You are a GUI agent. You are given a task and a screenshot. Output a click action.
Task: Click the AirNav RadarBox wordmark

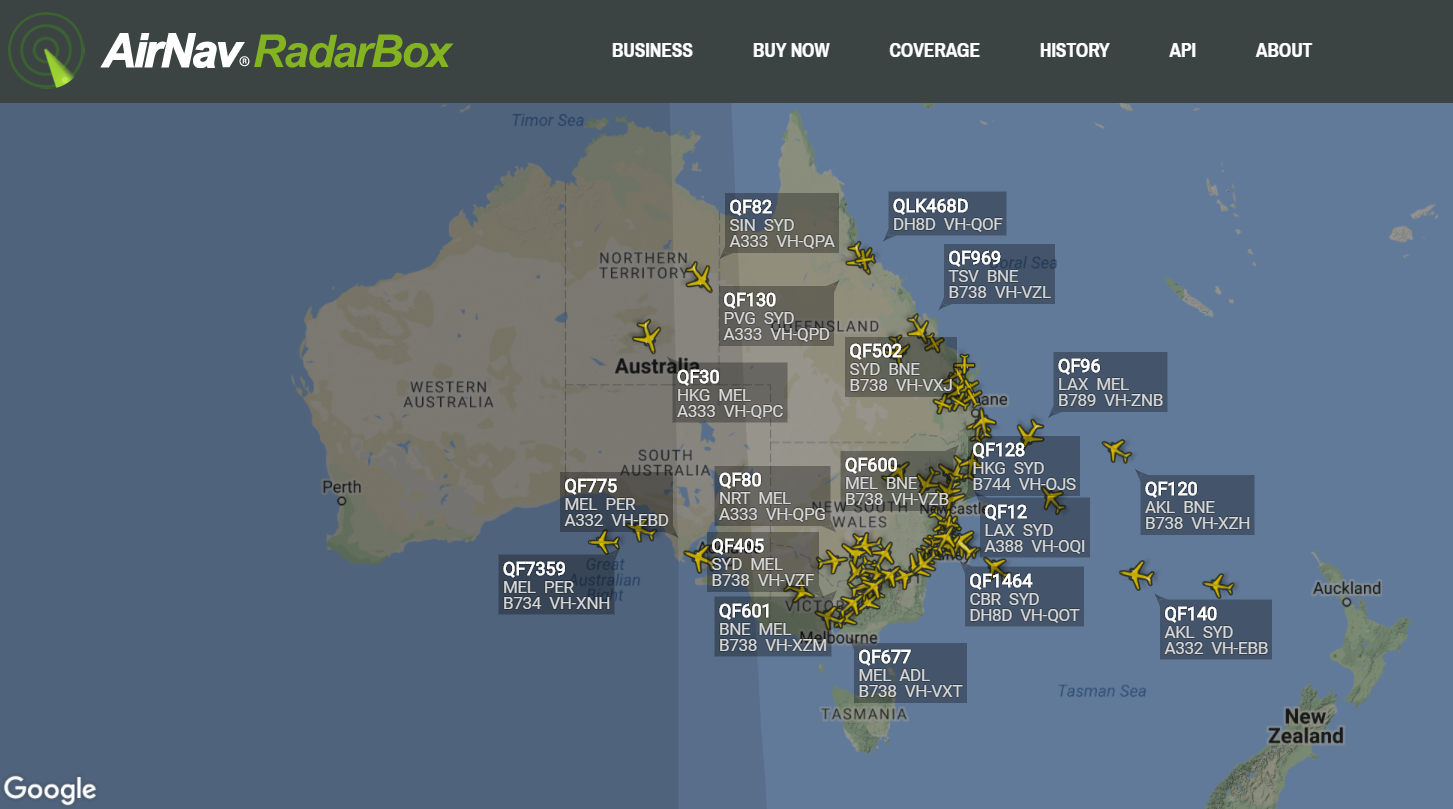tap(277, 51)
